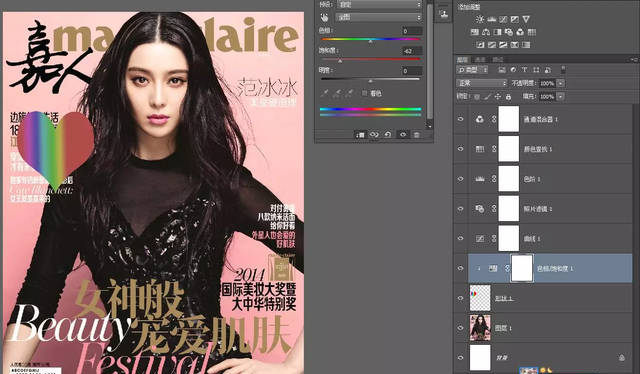Open the layer blending mode dropdown

(482, 83)
